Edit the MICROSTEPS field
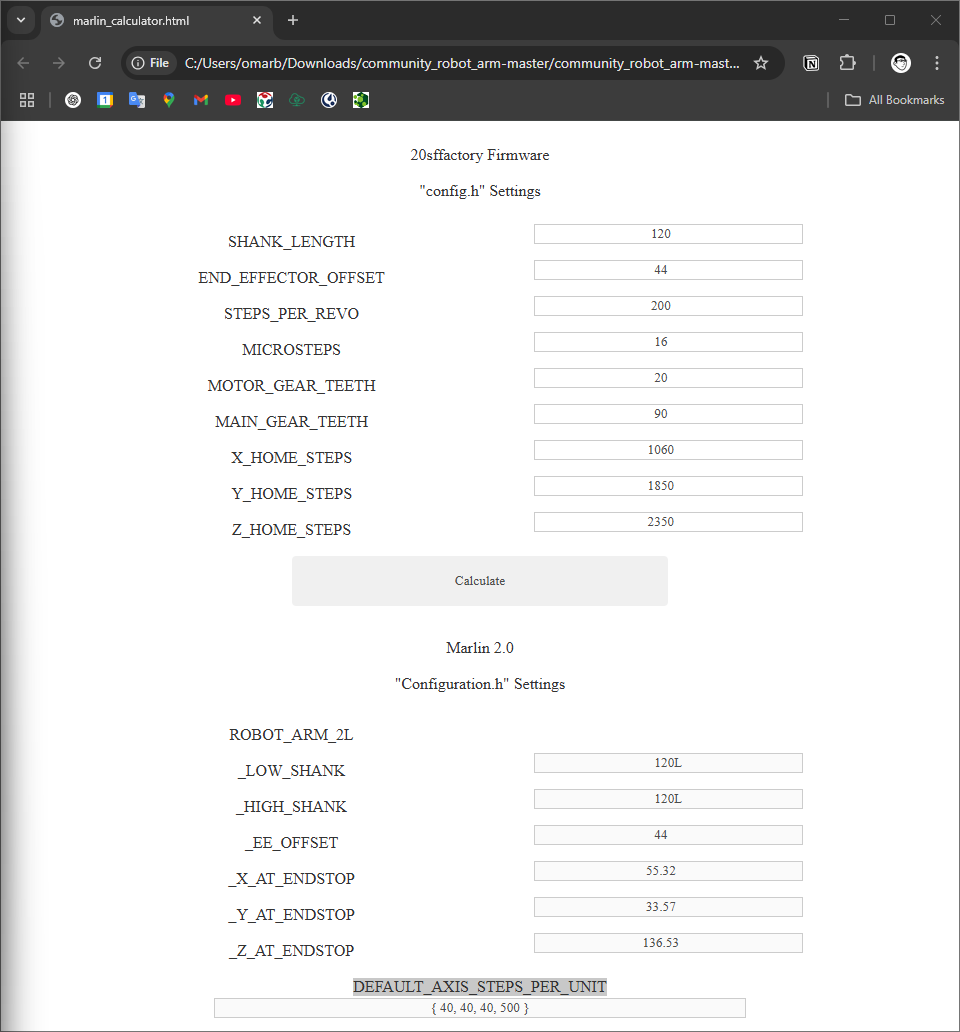 (x=668, y=342)
